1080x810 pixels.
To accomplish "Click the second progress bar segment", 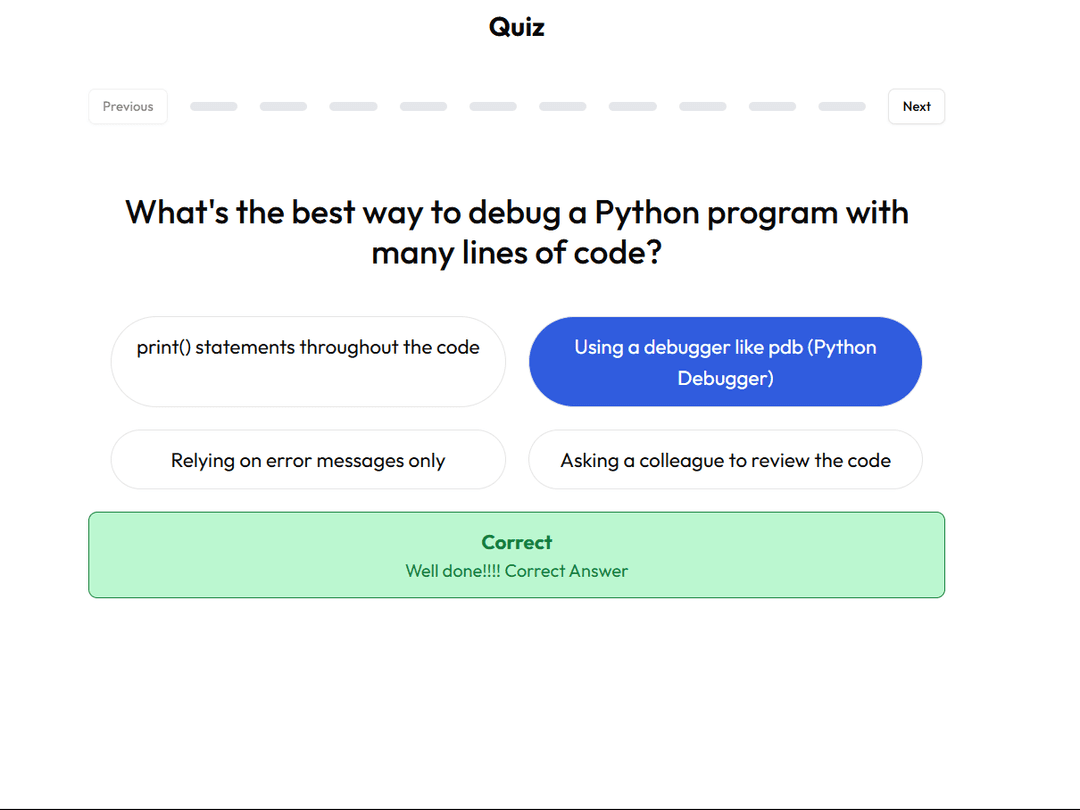I will click(283, 107).
